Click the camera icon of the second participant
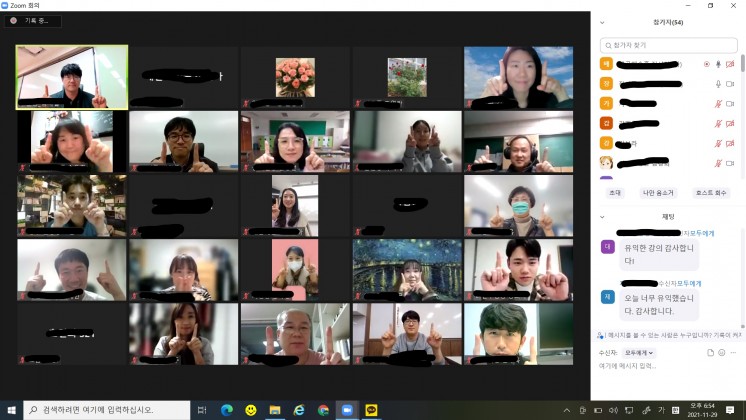 (730, 84)
